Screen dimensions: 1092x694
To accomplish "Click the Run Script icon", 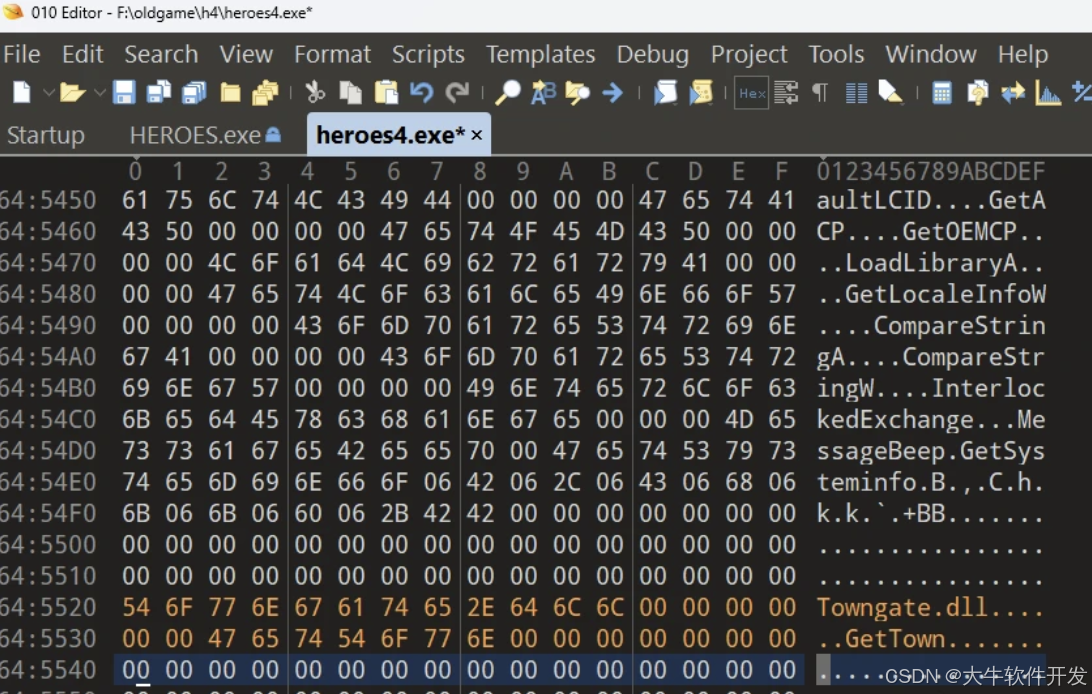I will (x=665, y=93).
